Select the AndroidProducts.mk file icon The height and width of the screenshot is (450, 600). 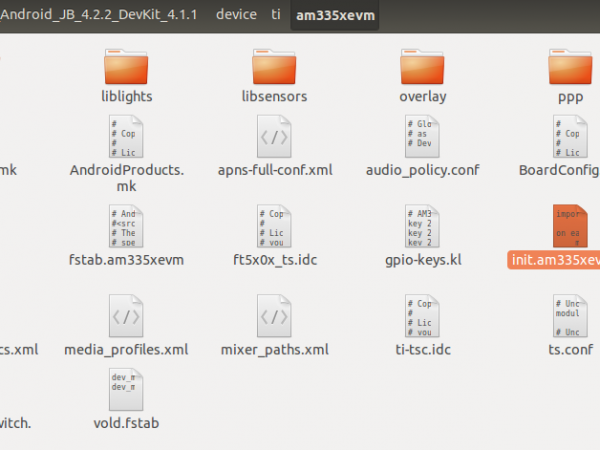[125, 137]
